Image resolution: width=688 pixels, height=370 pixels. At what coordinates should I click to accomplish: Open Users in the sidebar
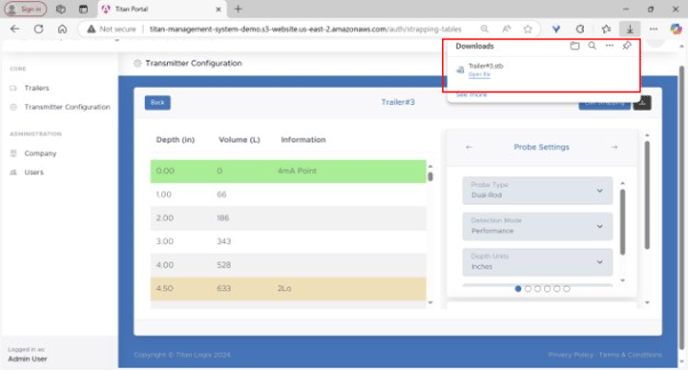pos(34,172)
